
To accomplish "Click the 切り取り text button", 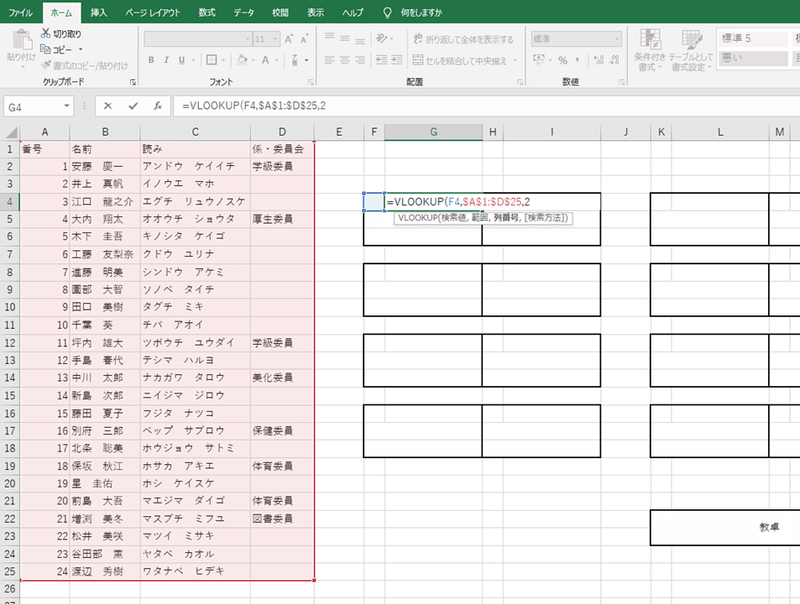I will pyautogui.click(x=67, y=34).
